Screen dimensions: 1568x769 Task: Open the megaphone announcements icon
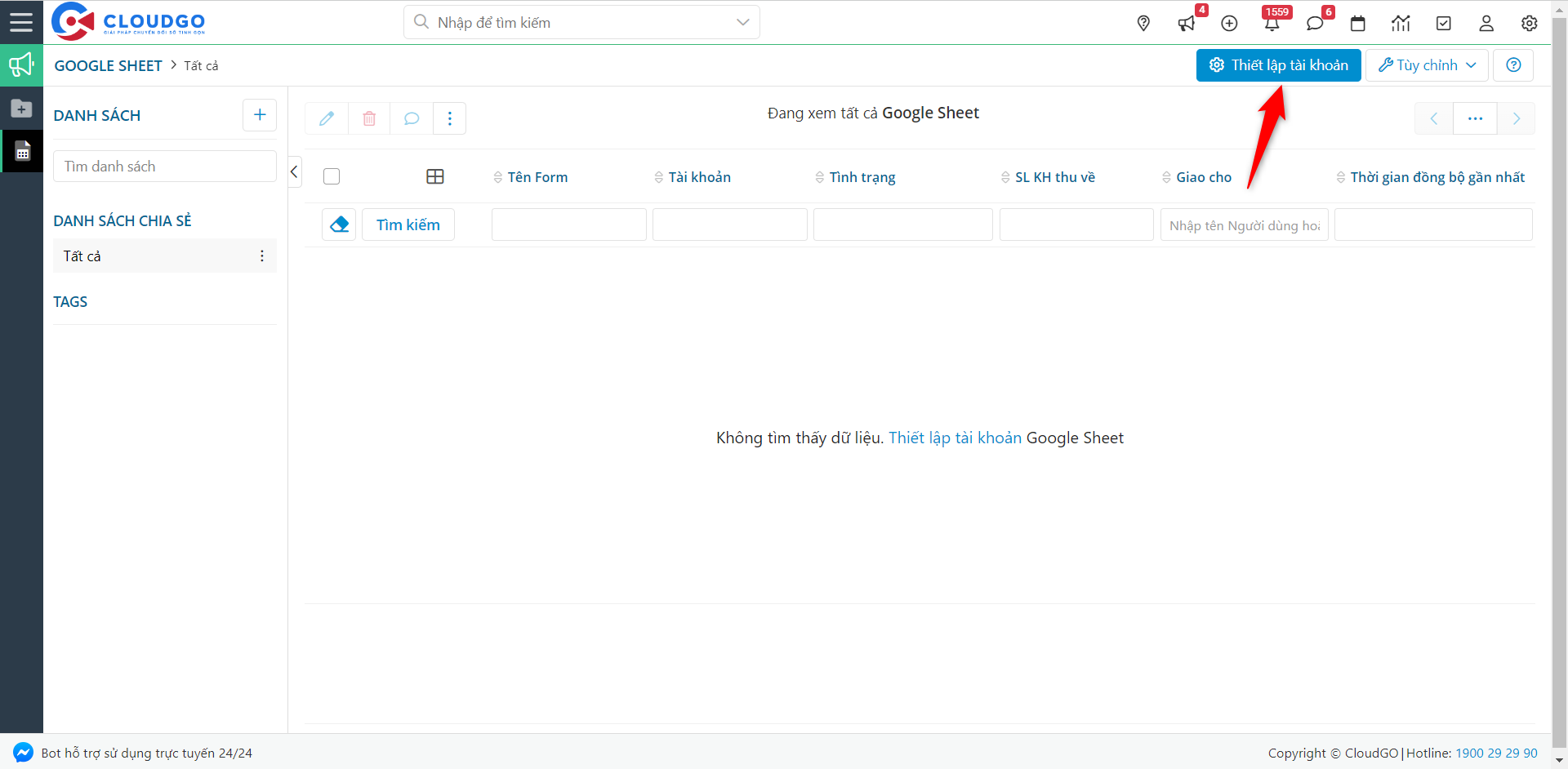1187,24
